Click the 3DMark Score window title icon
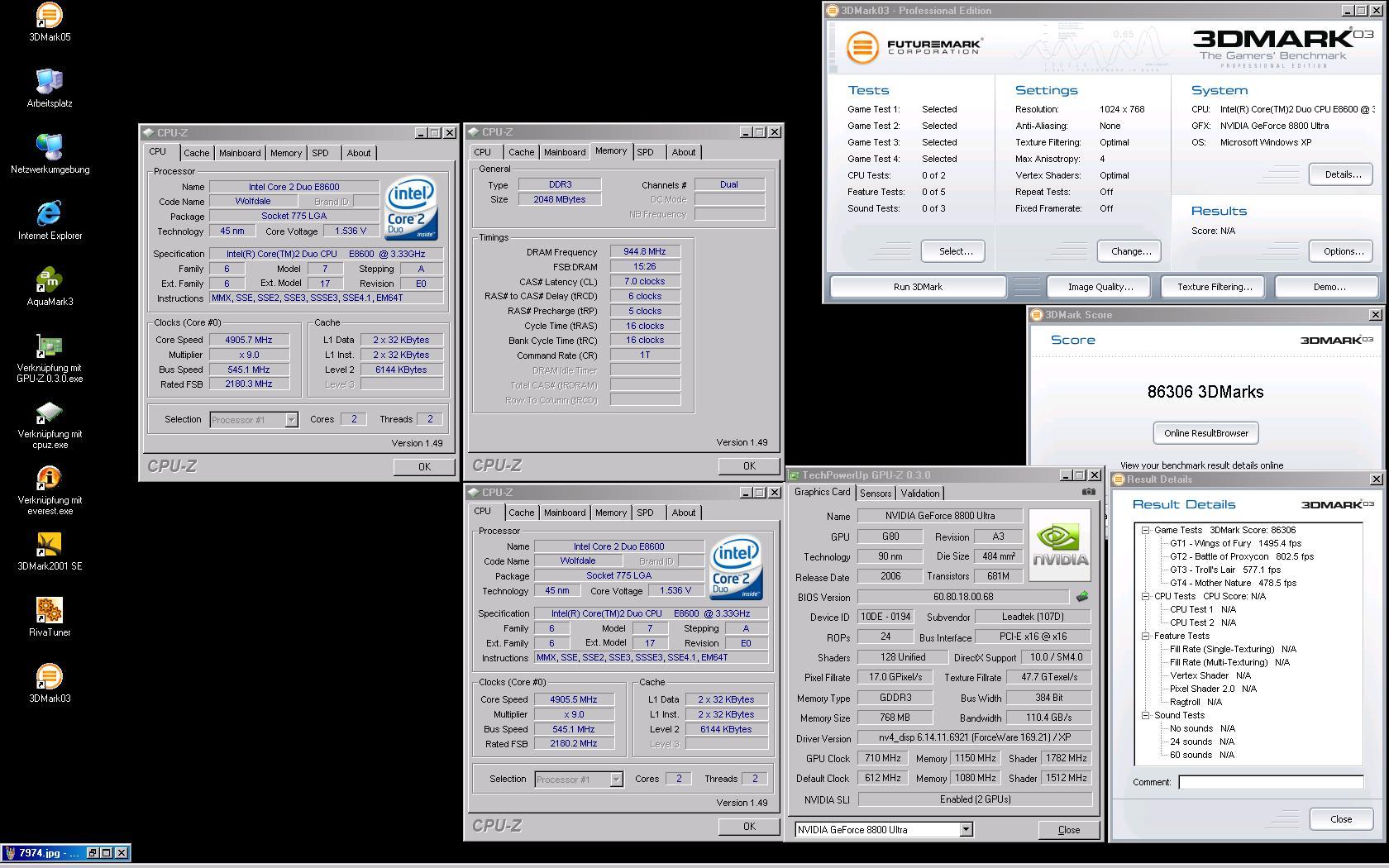The image size is (1389, 868). [x=1037, y=315]
